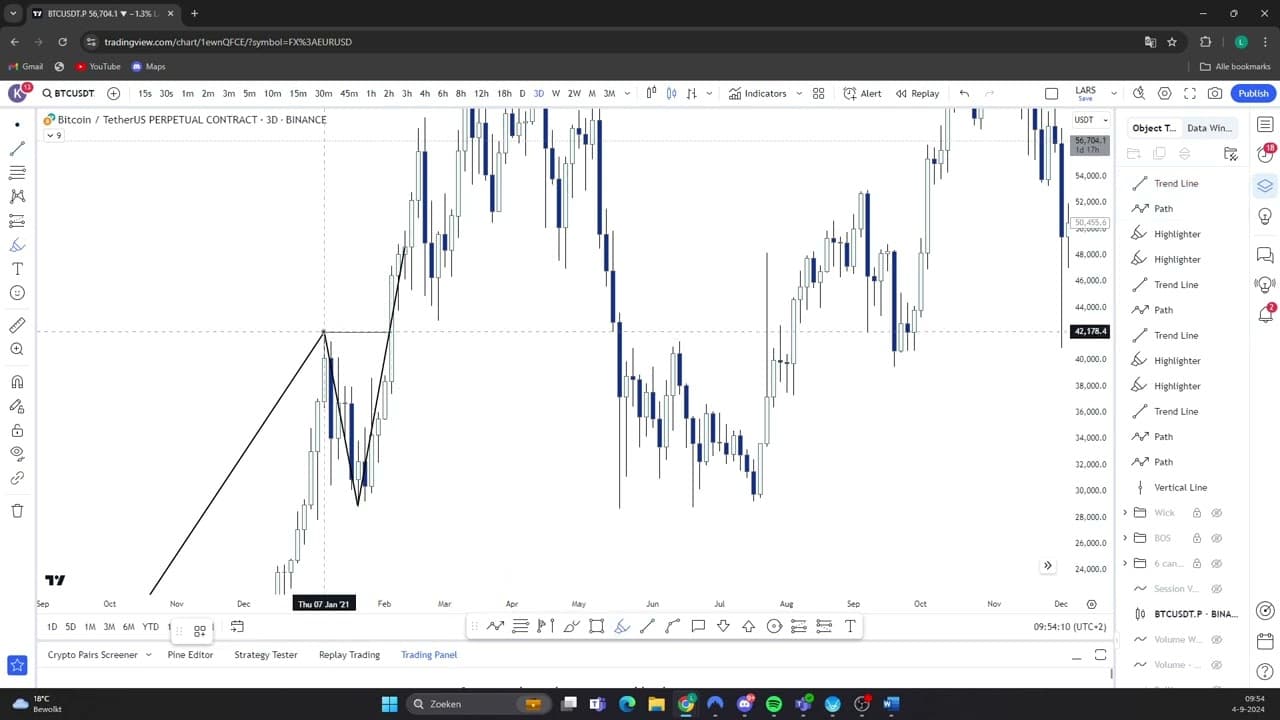Open the emoji icons tool

coord(17,293)
